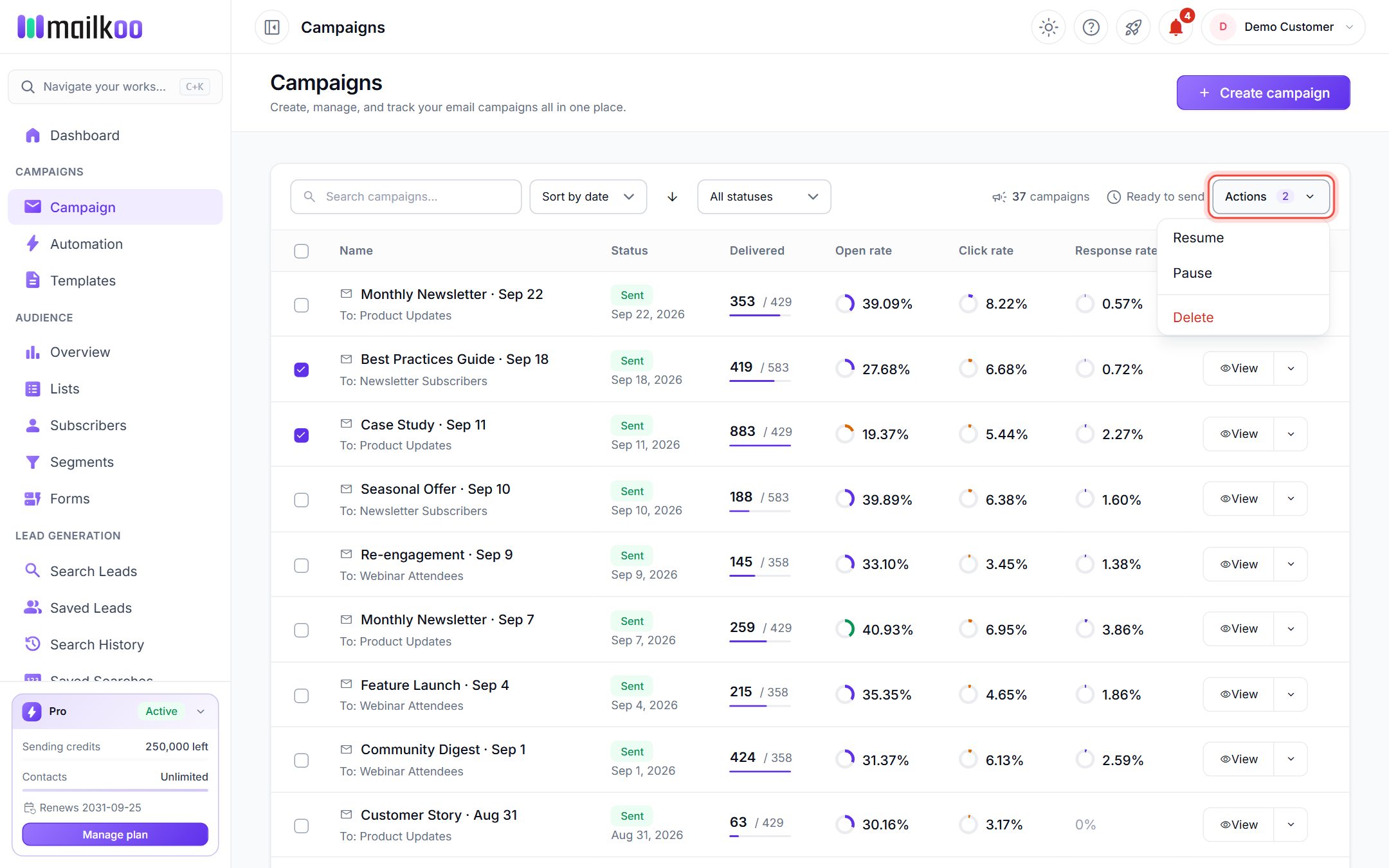Expand the Pro plan Active chevron

(201, 711)
